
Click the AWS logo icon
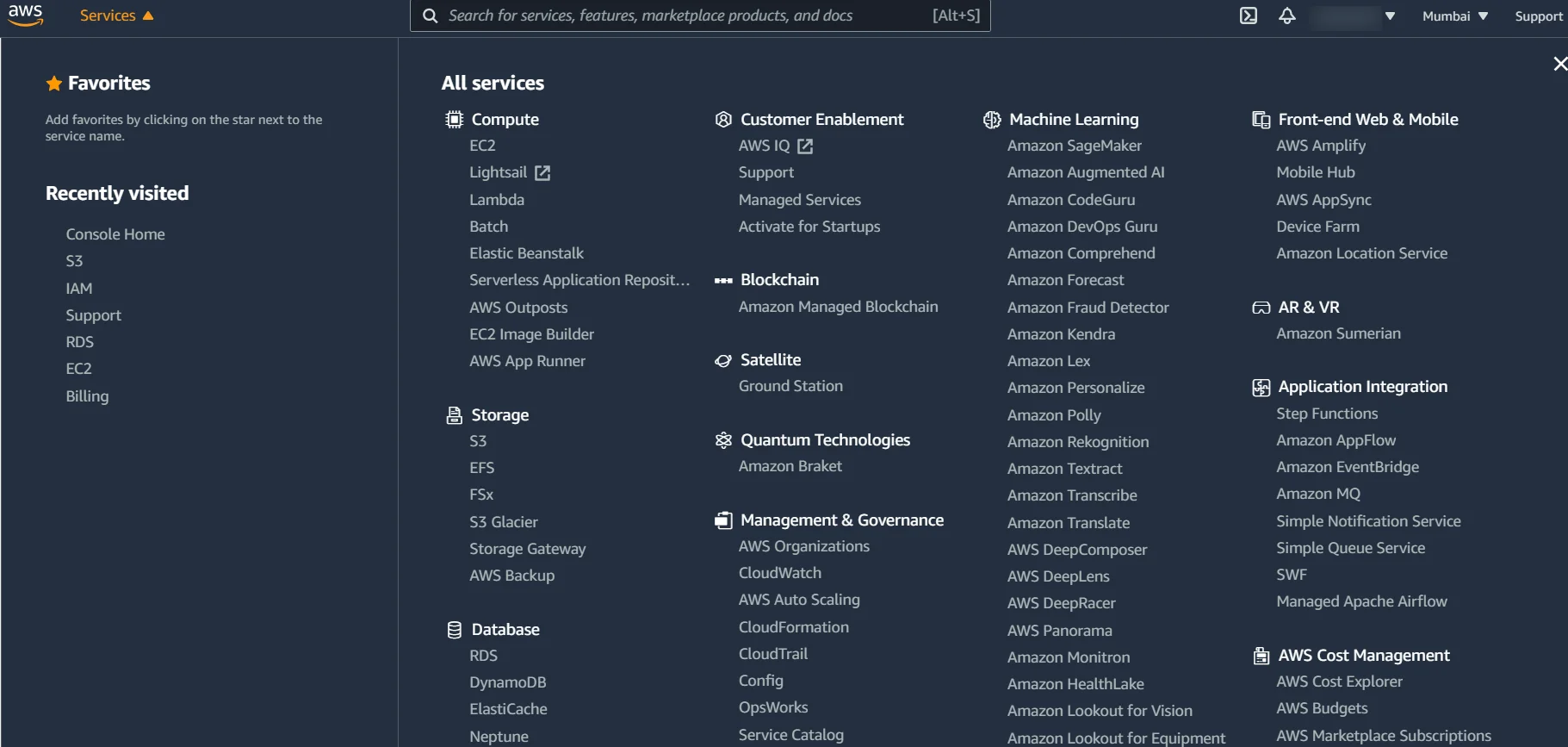[x=26, y=15]
